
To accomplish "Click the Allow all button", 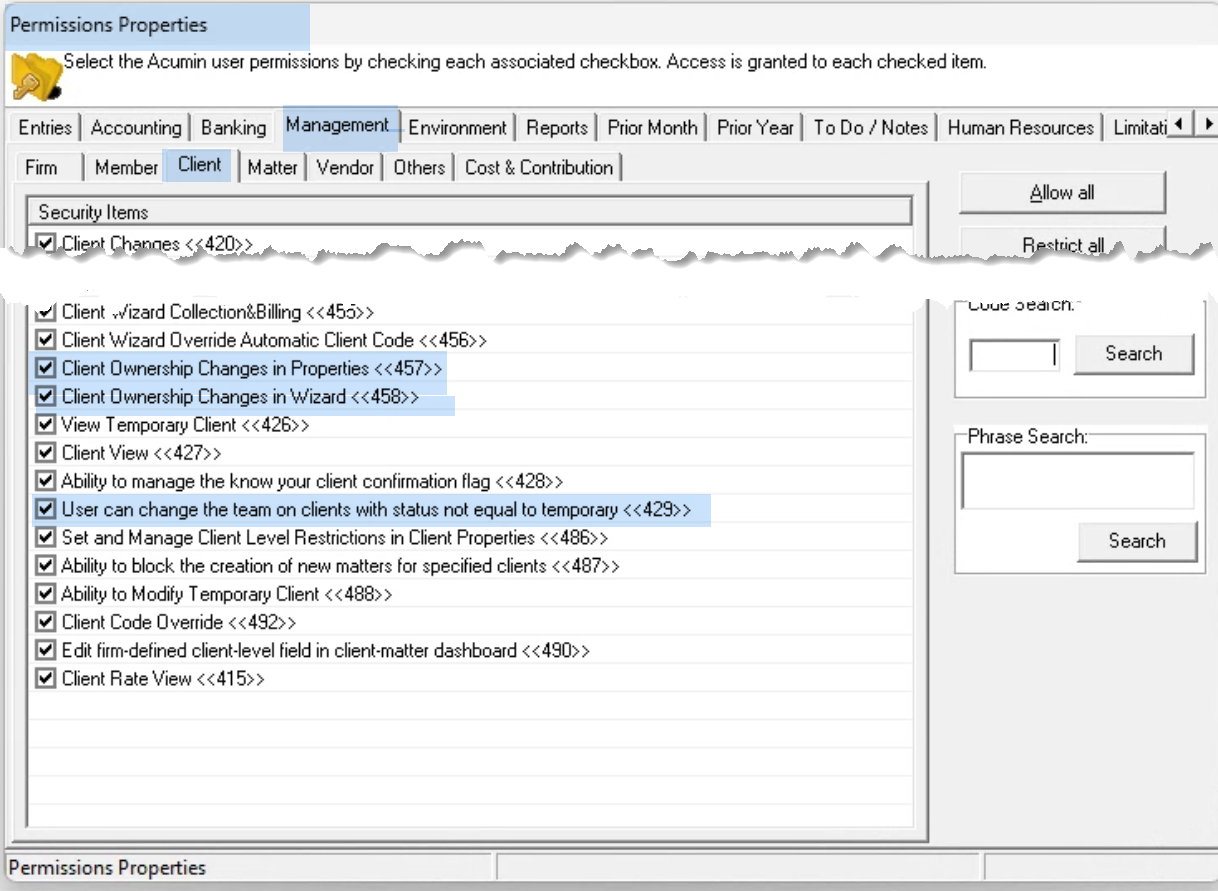I will pyautogui.click(x=1062, y=193).
